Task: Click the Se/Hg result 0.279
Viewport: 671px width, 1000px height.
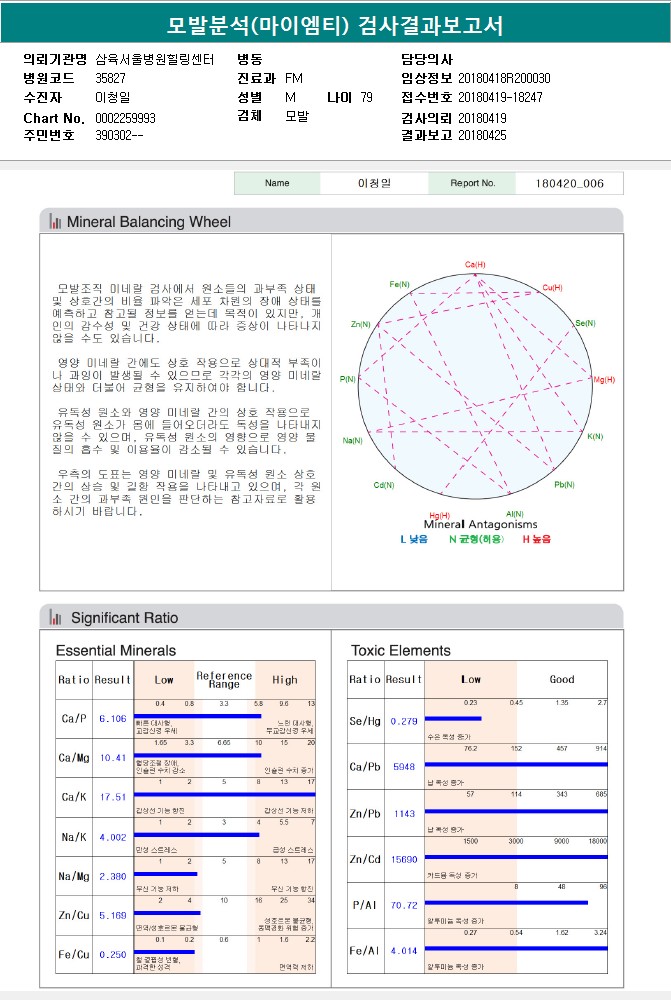Action: click(x=404, y=721)
